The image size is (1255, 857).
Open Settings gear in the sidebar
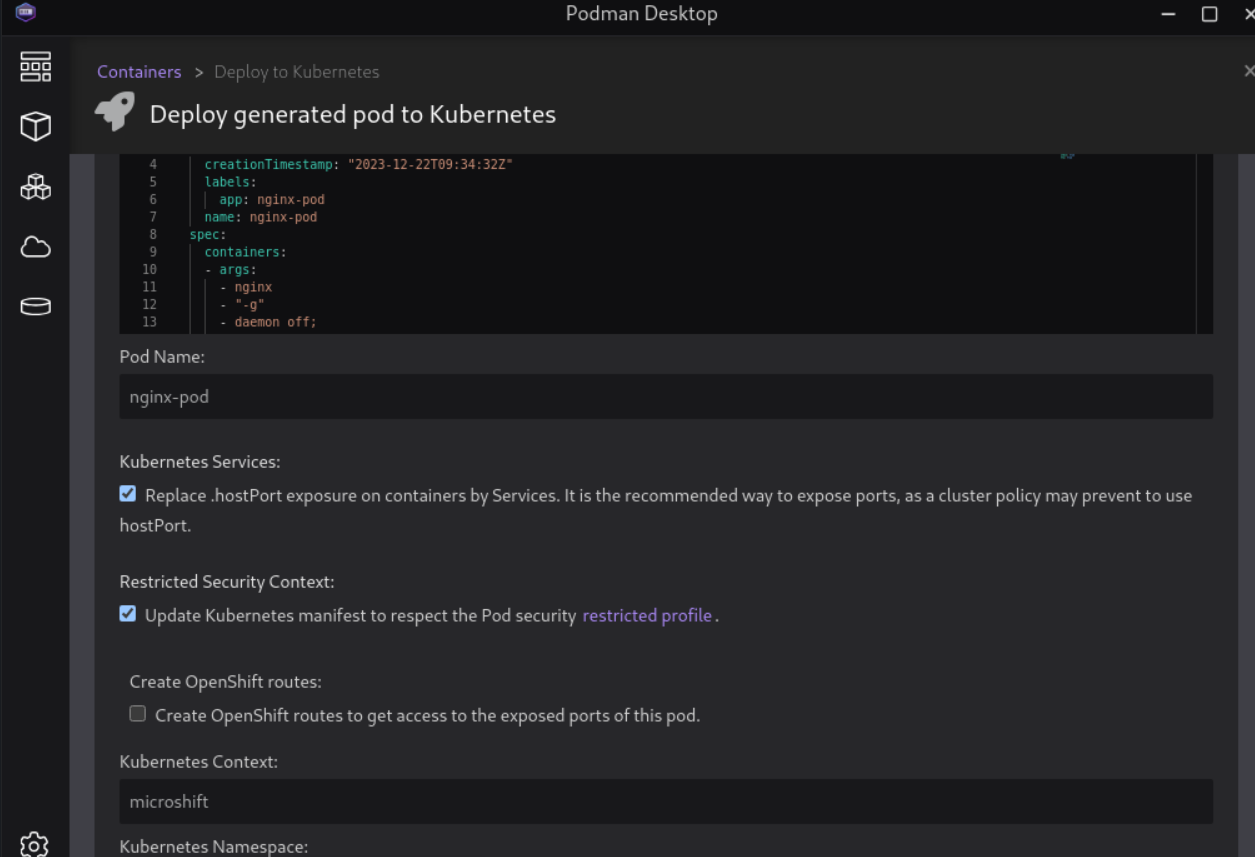35,844
